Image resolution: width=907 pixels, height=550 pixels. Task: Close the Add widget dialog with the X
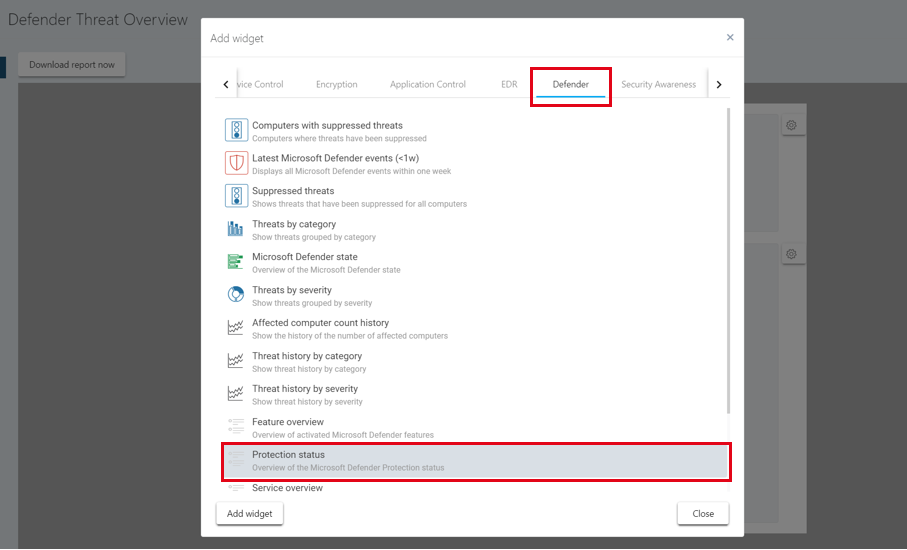click(730, 38)
